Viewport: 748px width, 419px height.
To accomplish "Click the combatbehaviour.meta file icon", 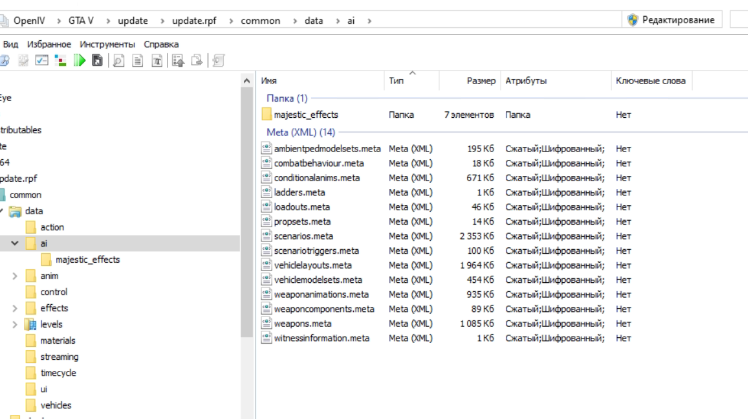I will click(x=266, y=163).
